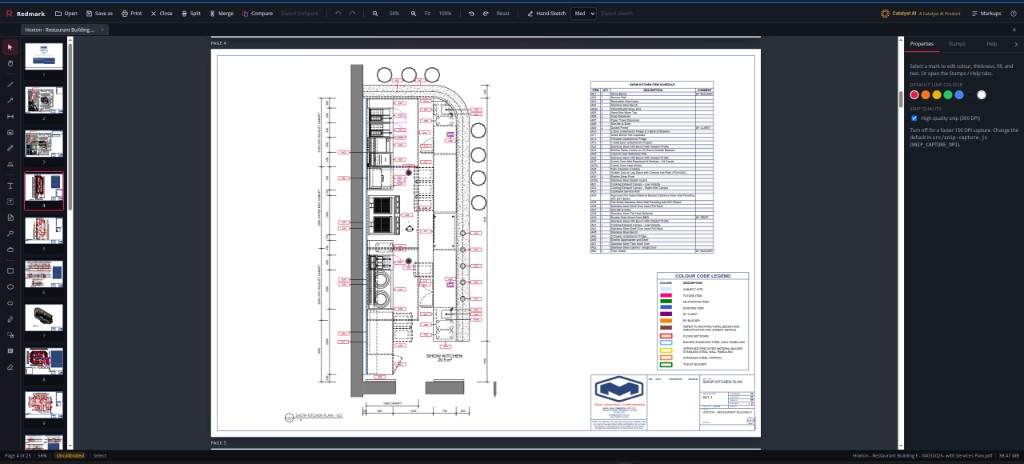Rotate the page clockwise
This screenshot has width=1024, height=464.
486,13
